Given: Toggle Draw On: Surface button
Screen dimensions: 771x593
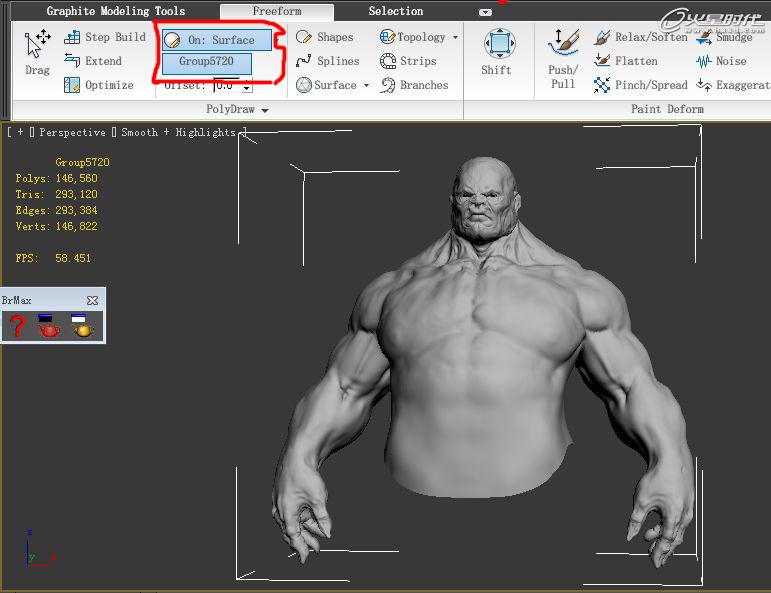Looking at the screenshot, I should click(217, 40).
